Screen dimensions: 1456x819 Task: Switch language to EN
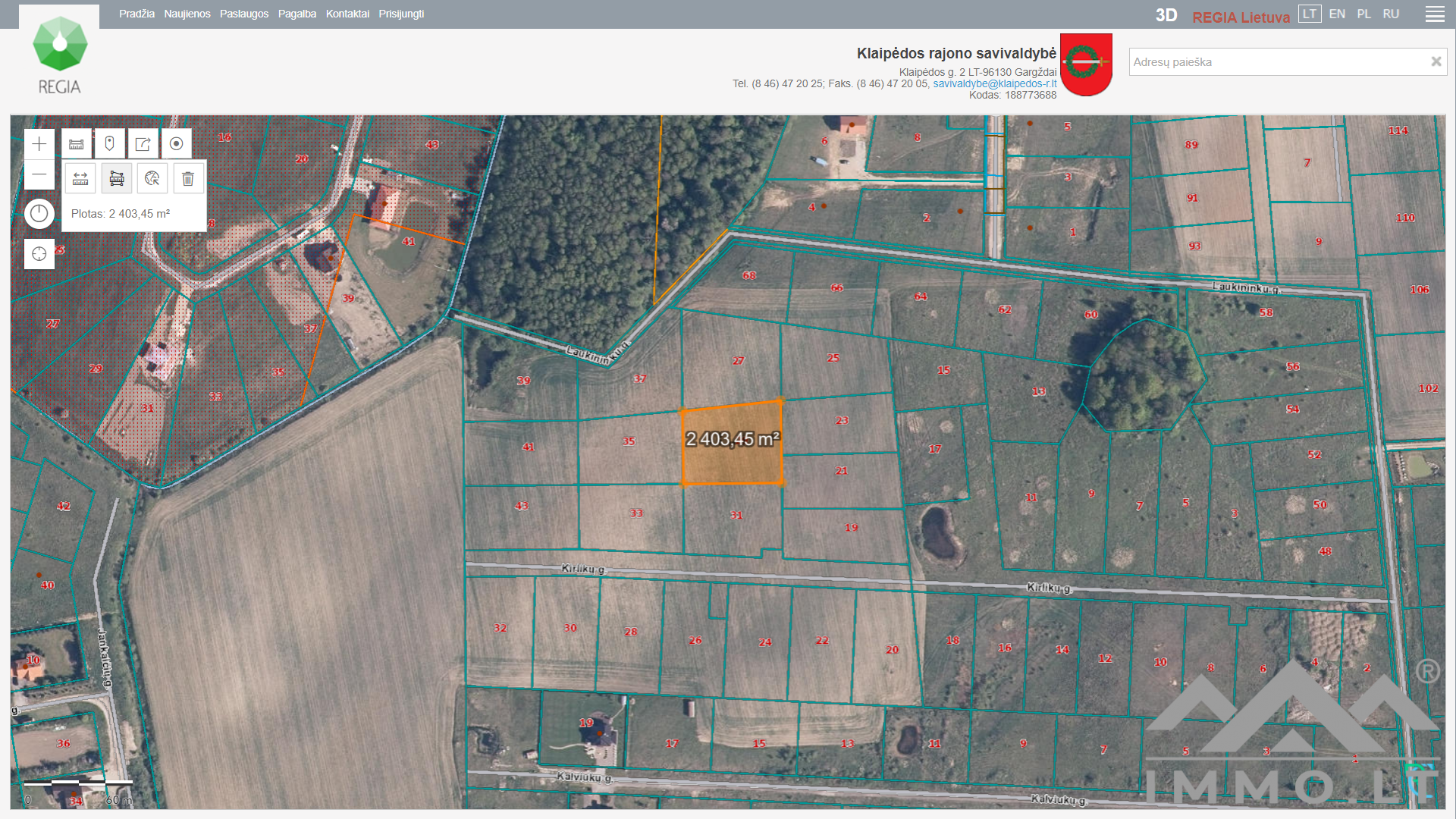tap(1337, 14)
